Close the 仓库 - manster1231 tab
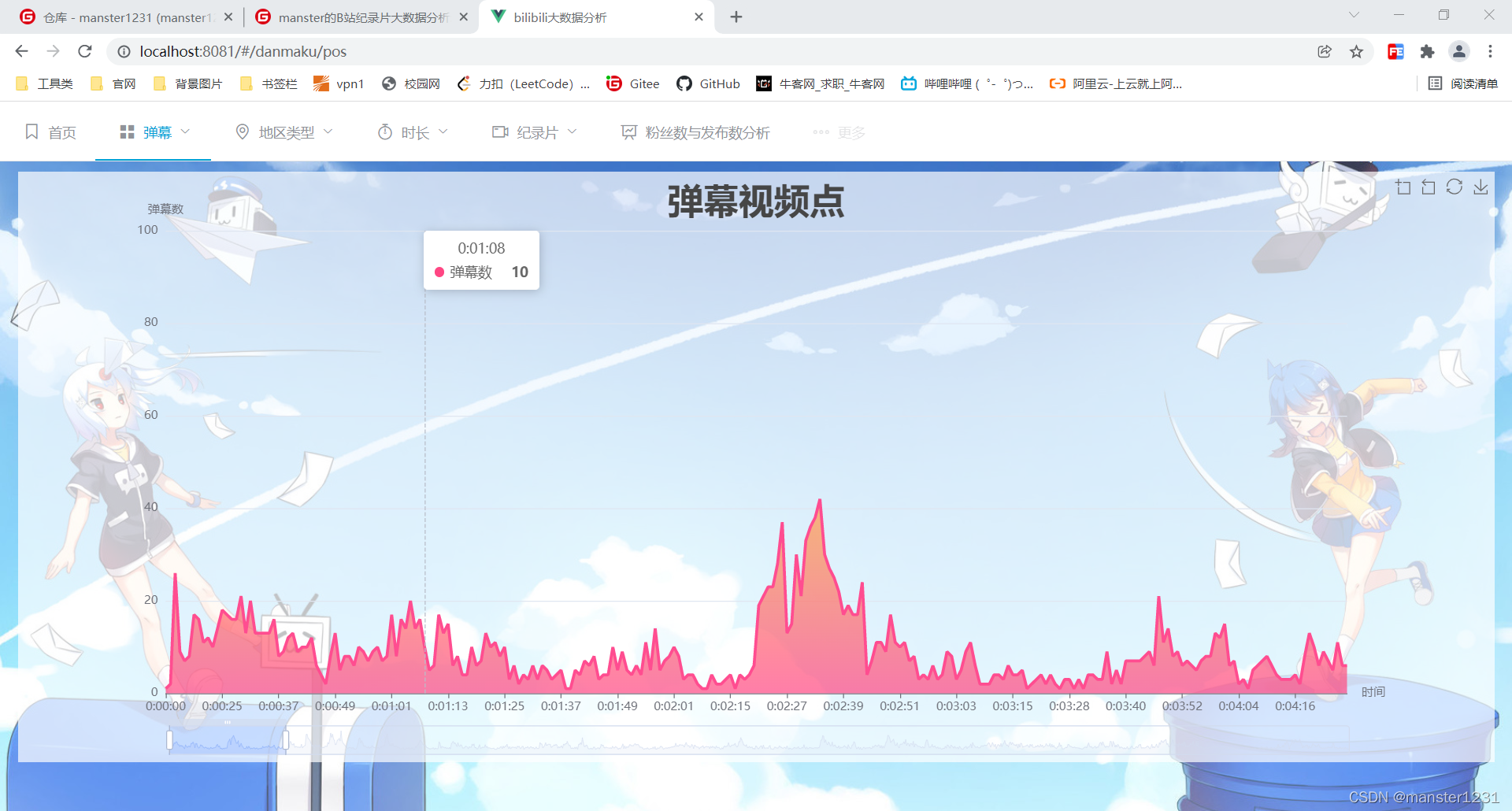Viewport: 1512px width, 811px height. [x=228, y=17]
